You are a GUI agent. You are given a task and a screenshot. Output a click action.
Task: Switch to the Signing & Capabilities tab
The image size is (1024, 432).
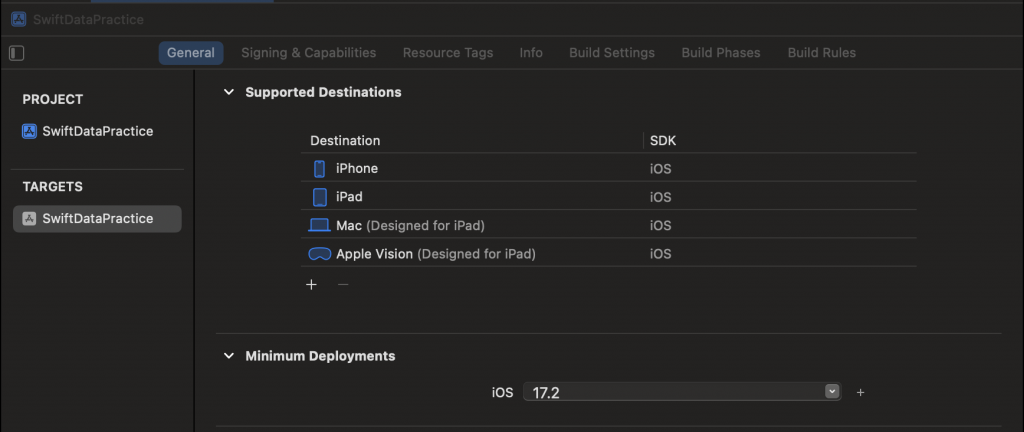(x=308, y=53)
